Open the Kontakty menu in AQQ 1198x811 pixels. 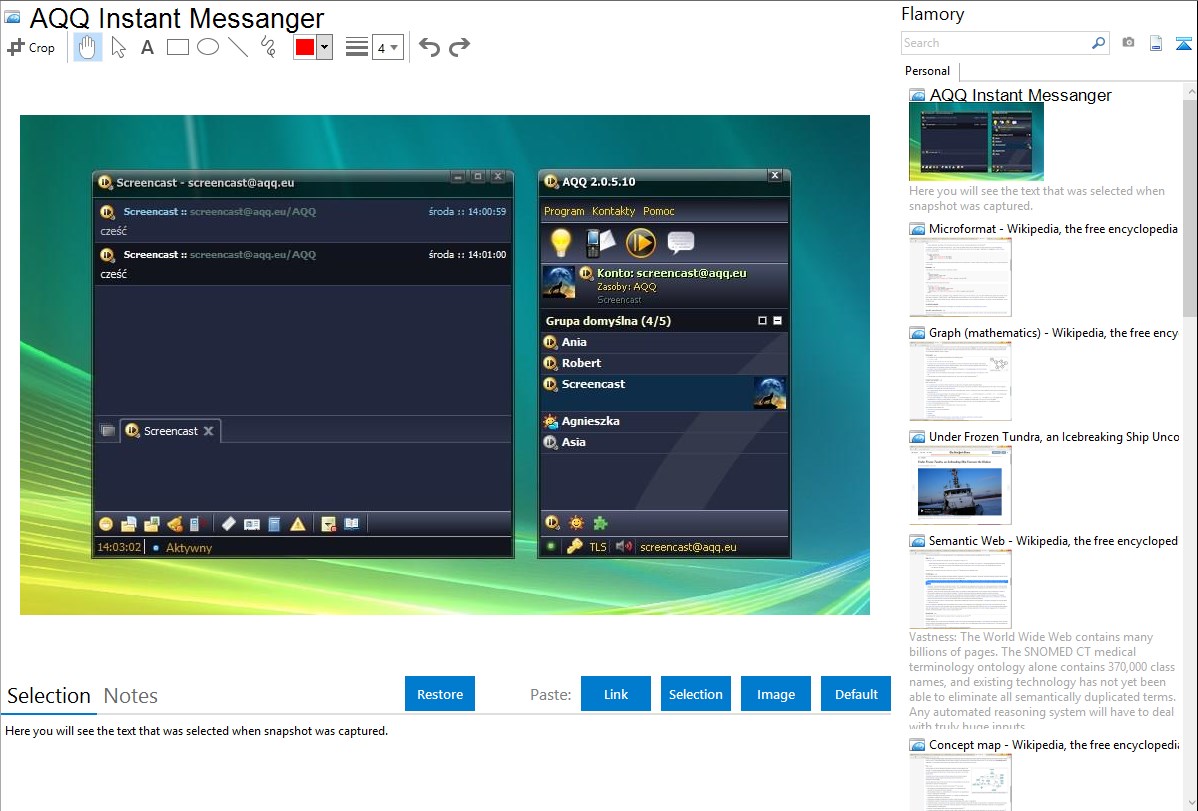pyautogui.click(x=614, y=211)
